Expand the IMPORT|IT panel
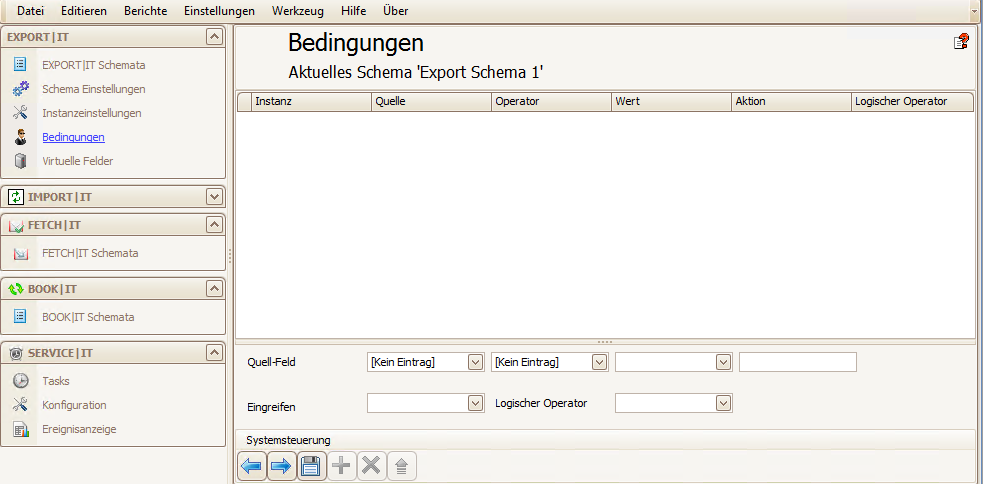This screenshot has width=983, height=484. (x=214, y=197)
